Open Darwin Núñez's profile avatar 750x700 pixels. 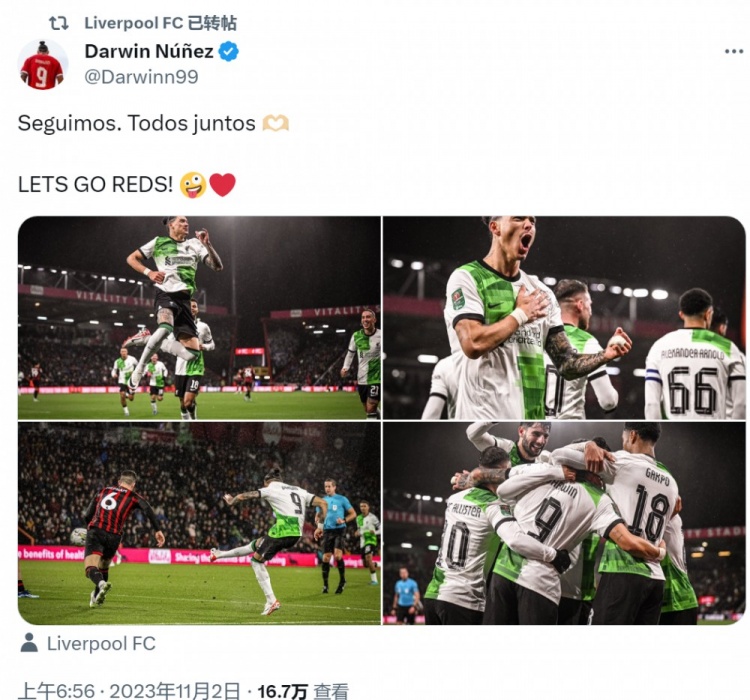(x=43, y=64)
